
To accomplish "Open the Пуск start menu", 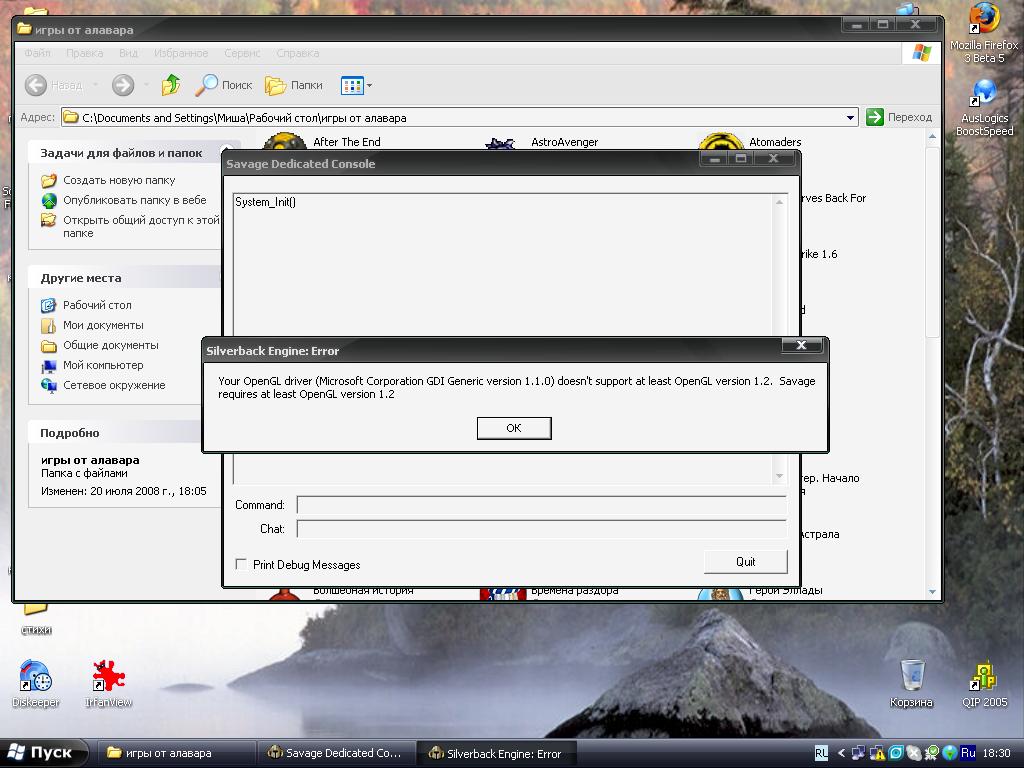I will tap(42, 753).
